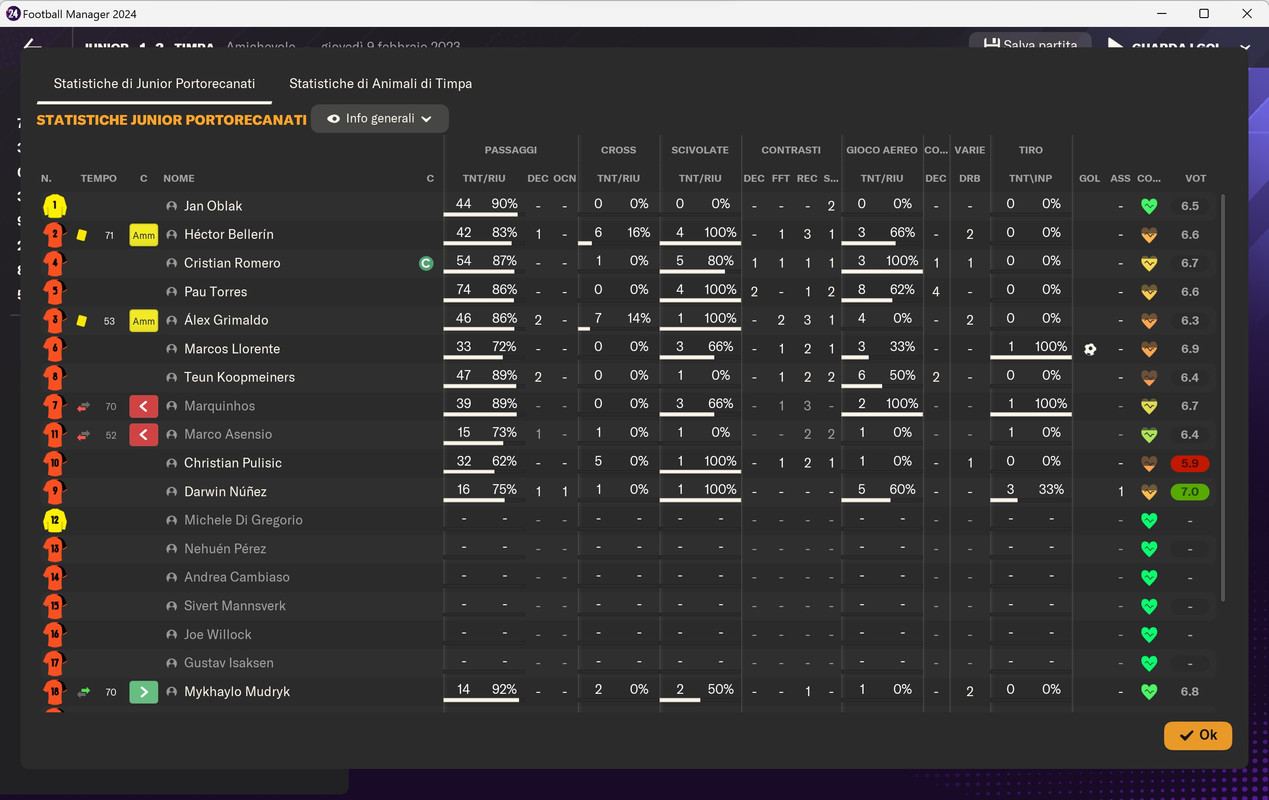Click person icon beside Pau Torres
1269x800 pixels.
pos(171,292)
